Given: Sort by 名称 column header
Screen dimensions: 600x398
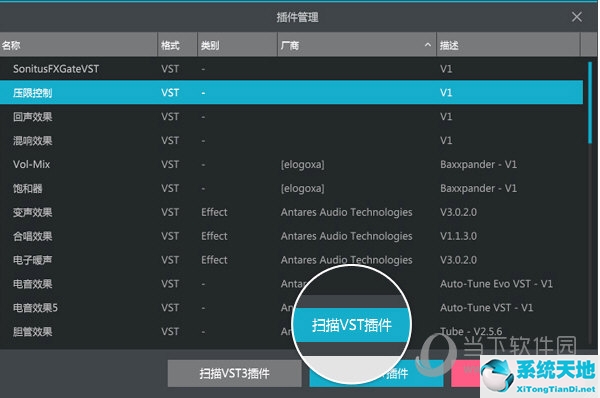Looking at the screenshot, I should pos(78,45).
